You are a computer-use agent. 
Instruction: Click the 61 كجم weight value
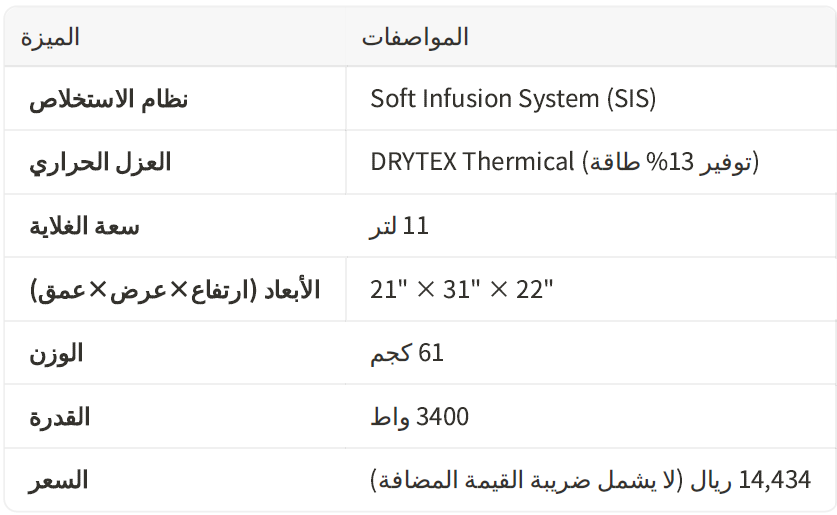tap(406, 353)
